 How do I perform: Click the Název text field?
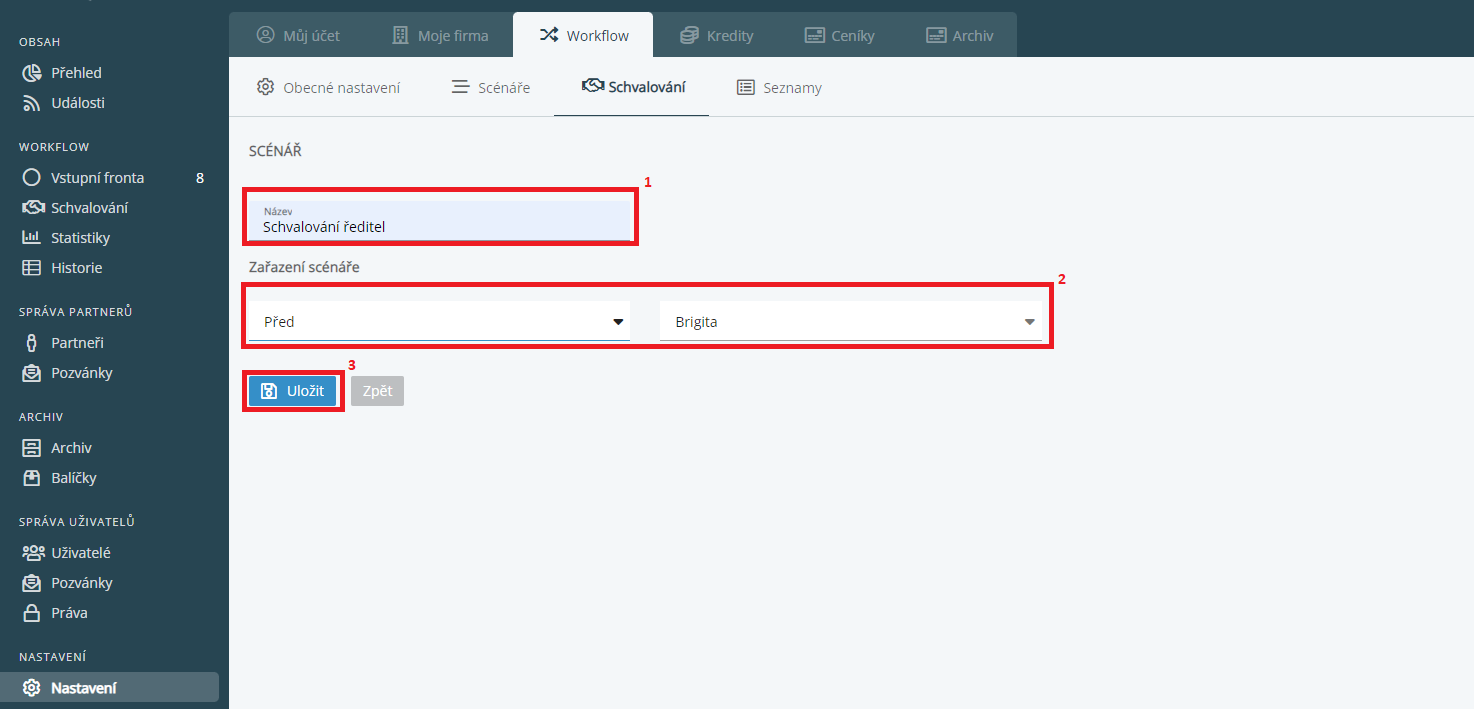tap(439, 222)
